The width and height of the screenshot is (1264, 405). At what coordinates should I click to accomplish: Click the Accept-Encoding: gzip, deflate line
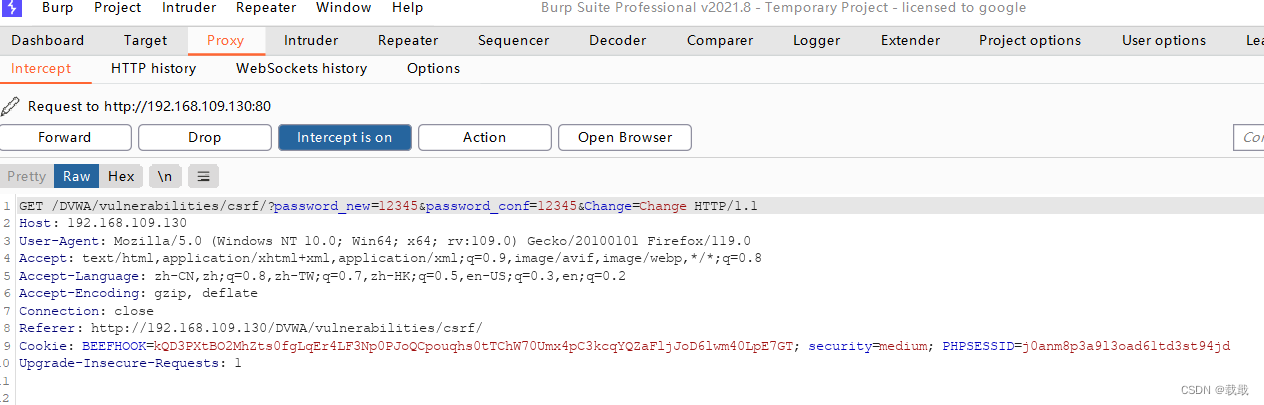click(138, 293)
